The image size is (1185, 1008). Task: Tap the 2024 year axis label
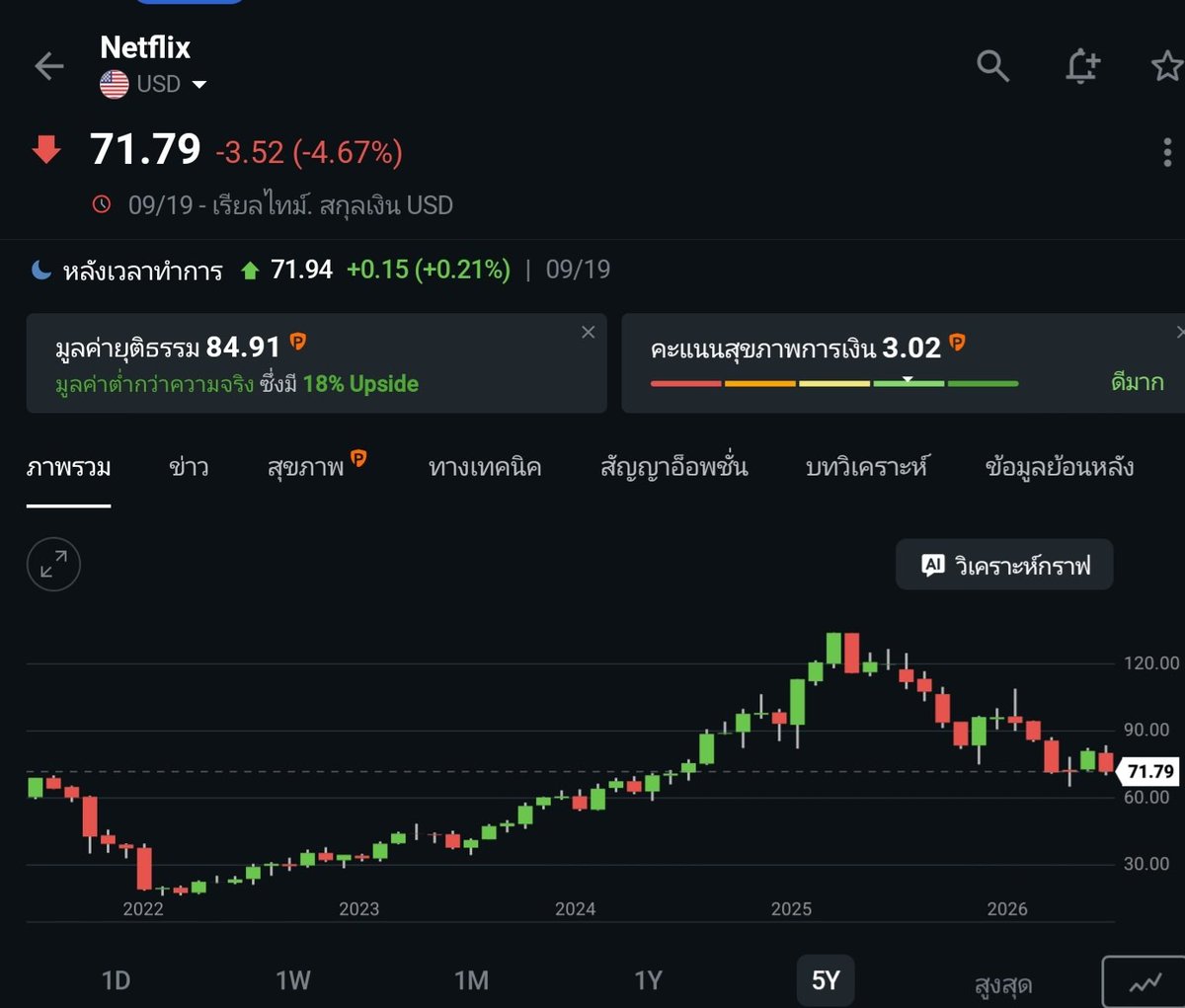pyautogui.click(x=575, y=908)
